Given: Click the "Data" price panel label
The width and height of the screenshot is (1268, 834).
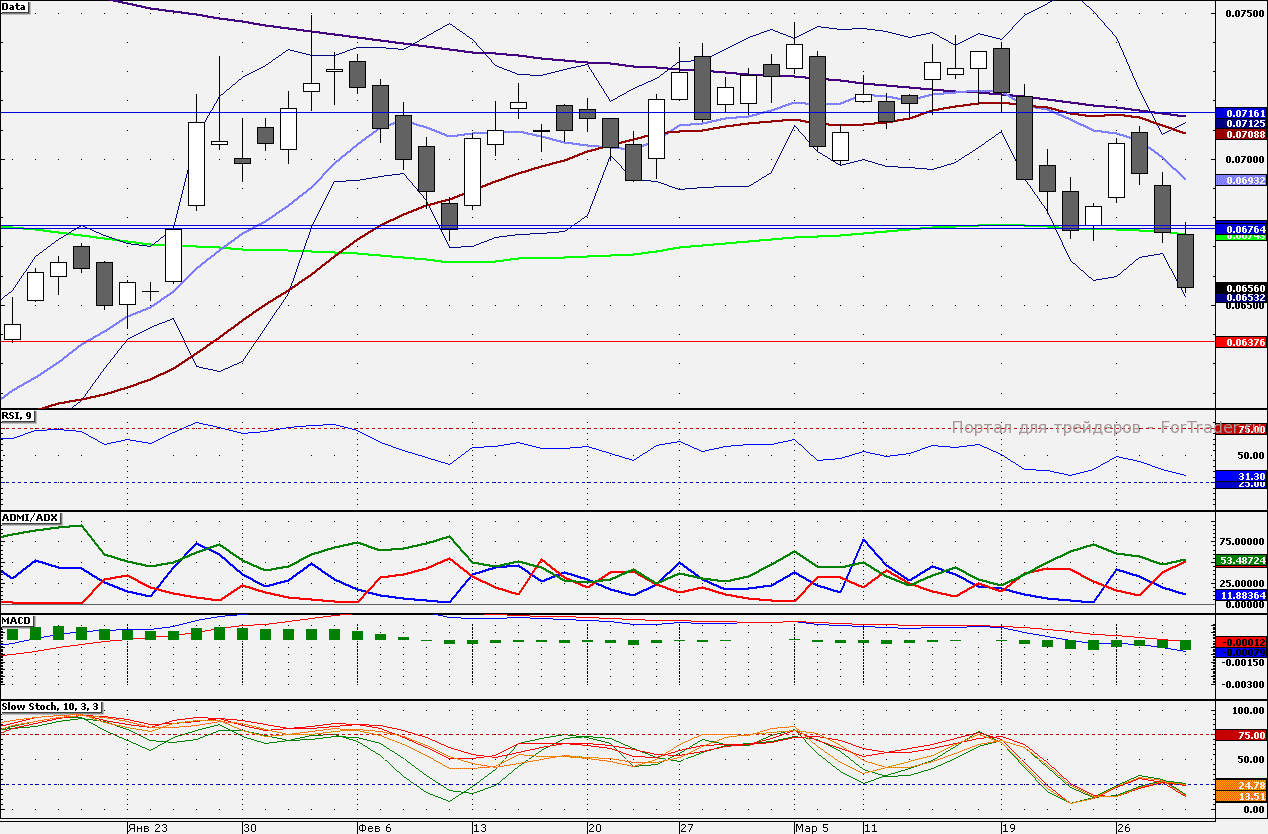Looking at the screenshot, I should 15,7.
